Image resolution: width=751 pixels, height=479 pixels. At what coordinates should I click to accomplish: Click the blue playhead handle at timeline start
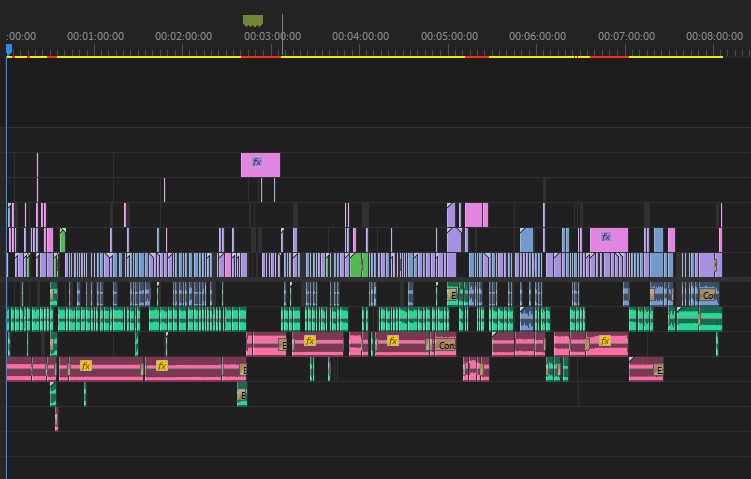click(9, 49)
